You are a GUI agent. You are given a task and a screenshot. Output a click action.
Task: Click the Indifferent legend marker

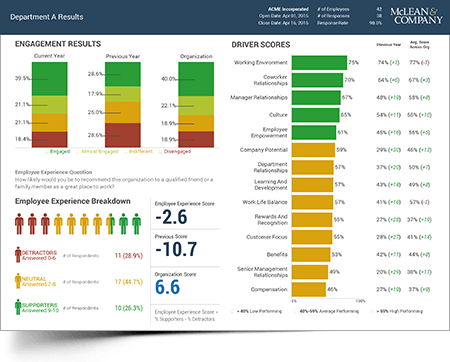[x=126, y=152]
